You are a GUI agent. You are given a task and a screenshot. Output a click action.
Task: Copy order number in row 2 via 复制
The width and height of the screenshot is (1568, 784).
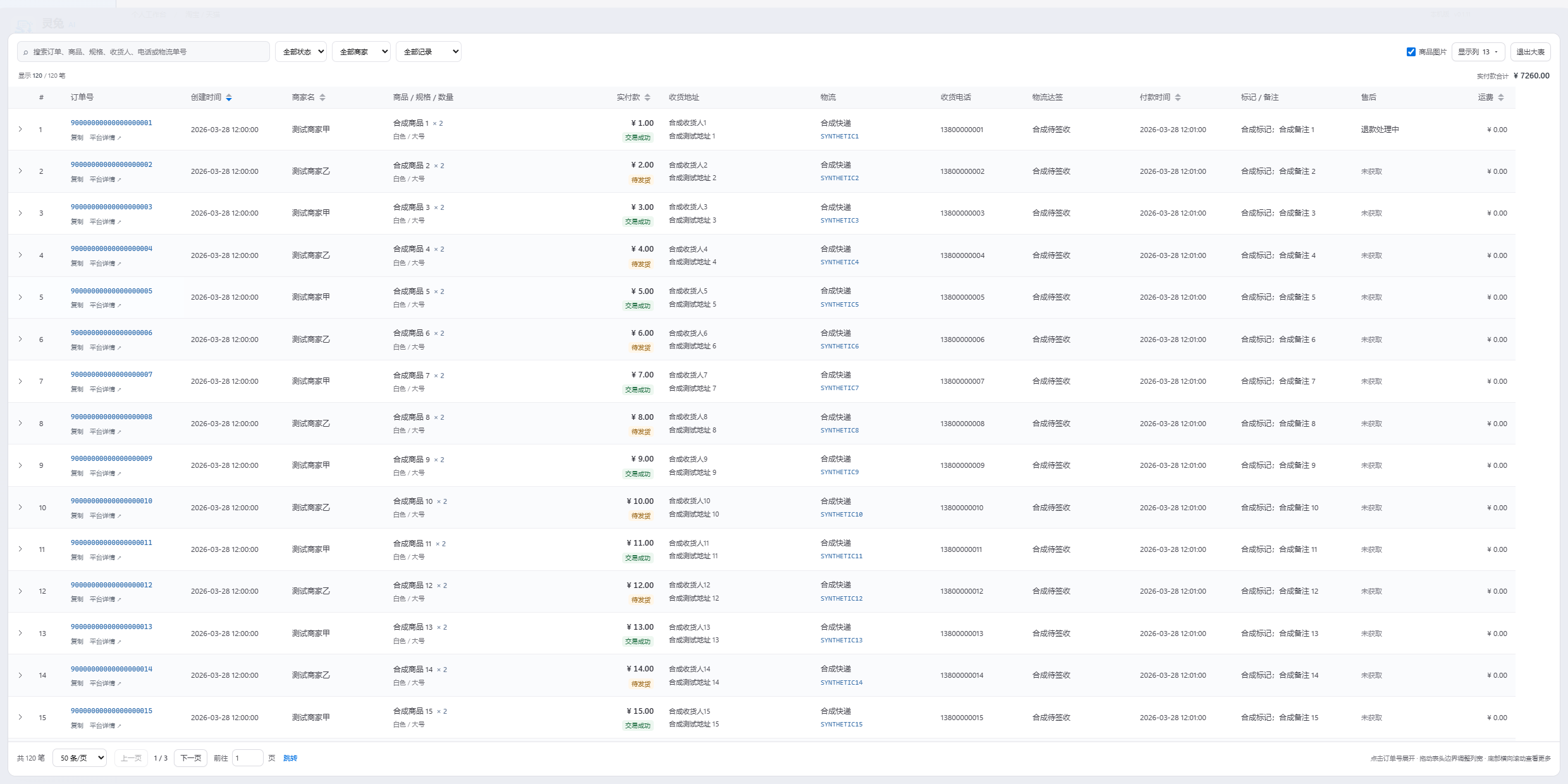pyautogui.click(x=77, y=180)
